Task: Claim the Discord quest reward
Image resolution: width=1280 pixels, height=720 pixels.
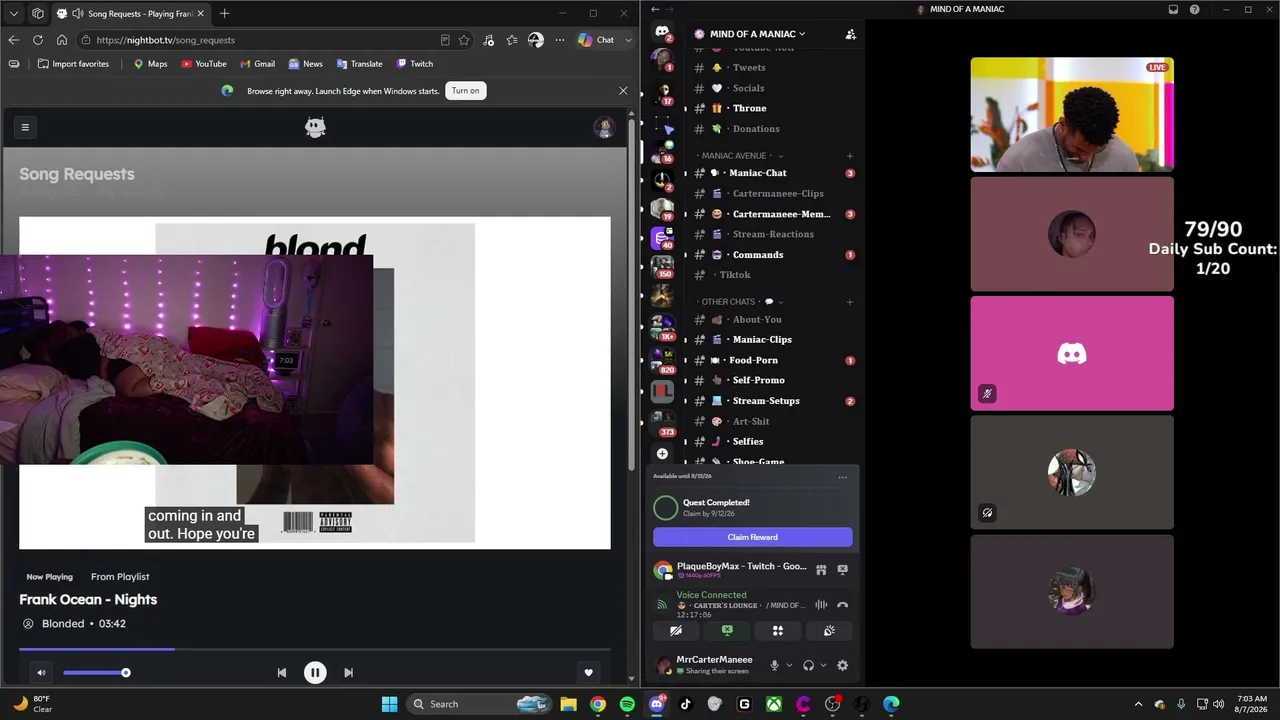Action: coord(753,537)
